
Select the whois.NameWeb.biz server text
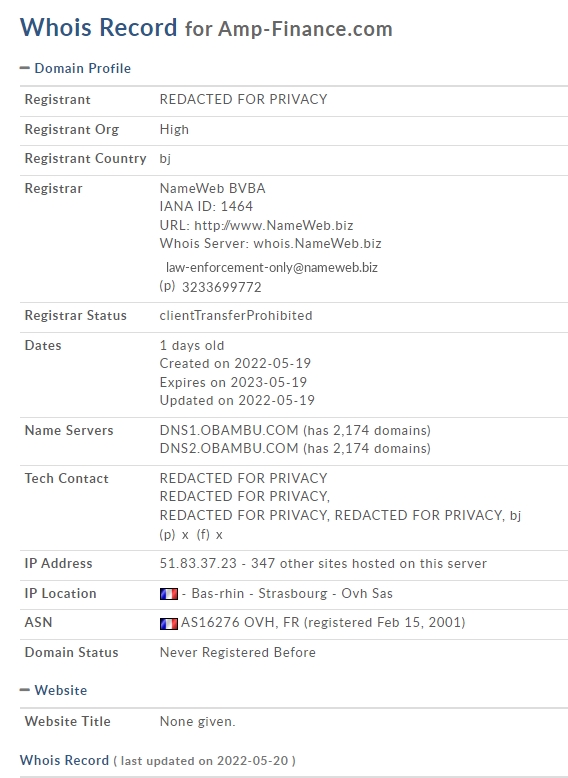(317, 244)
